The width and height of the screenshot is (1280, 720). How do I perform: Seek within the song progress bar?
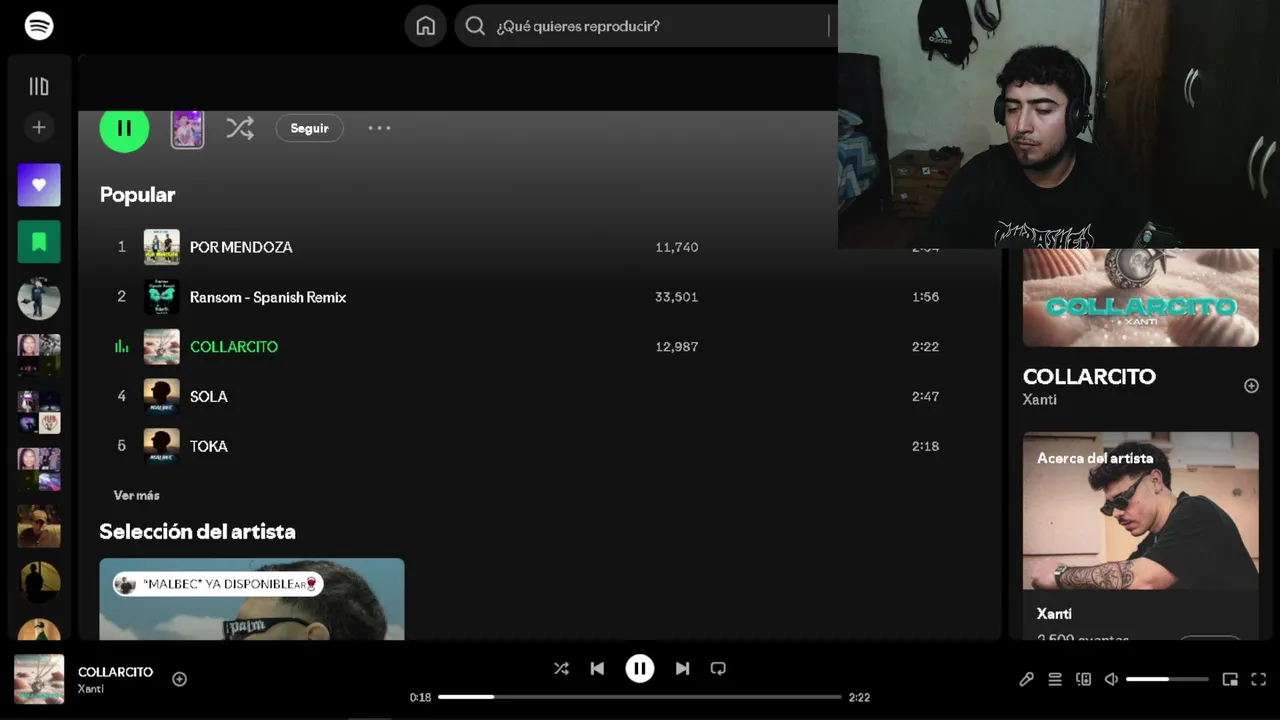coord(640,697)
